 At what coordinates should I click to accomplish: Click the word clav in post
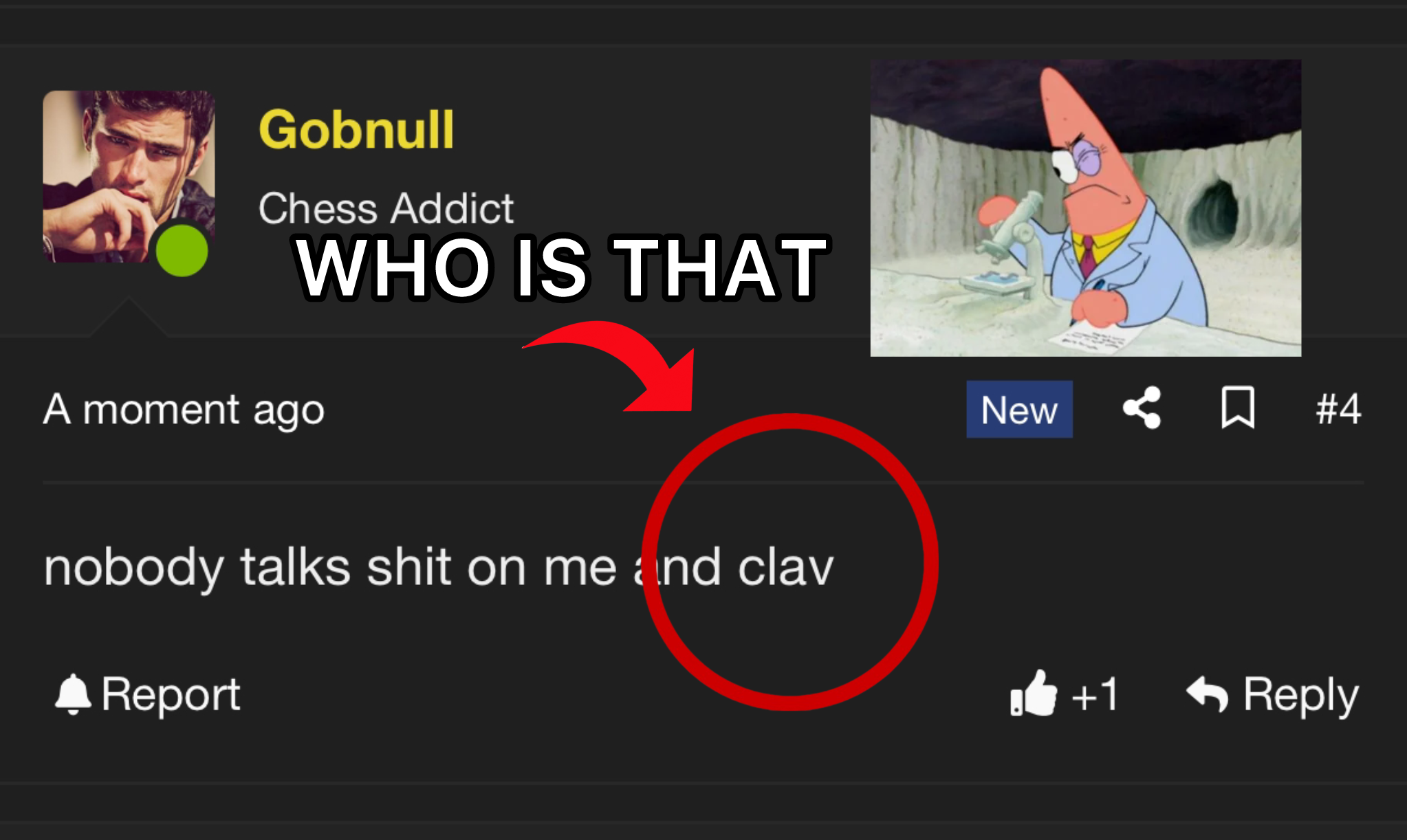[785, 568]
